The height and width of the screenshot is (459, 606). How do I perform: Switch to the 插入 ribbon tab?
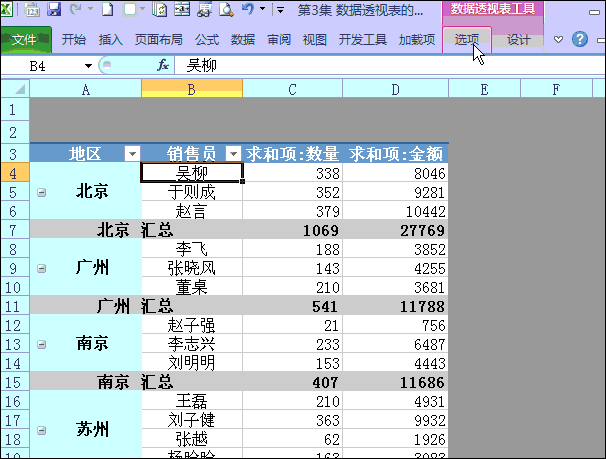click(111, 40)
